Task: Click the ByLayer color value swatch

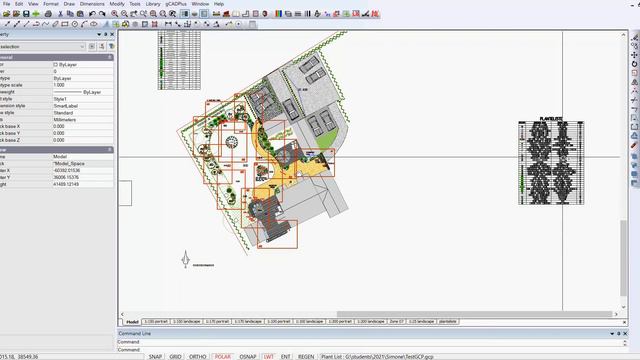Action: pyautogui.click(x=56, y=64)
